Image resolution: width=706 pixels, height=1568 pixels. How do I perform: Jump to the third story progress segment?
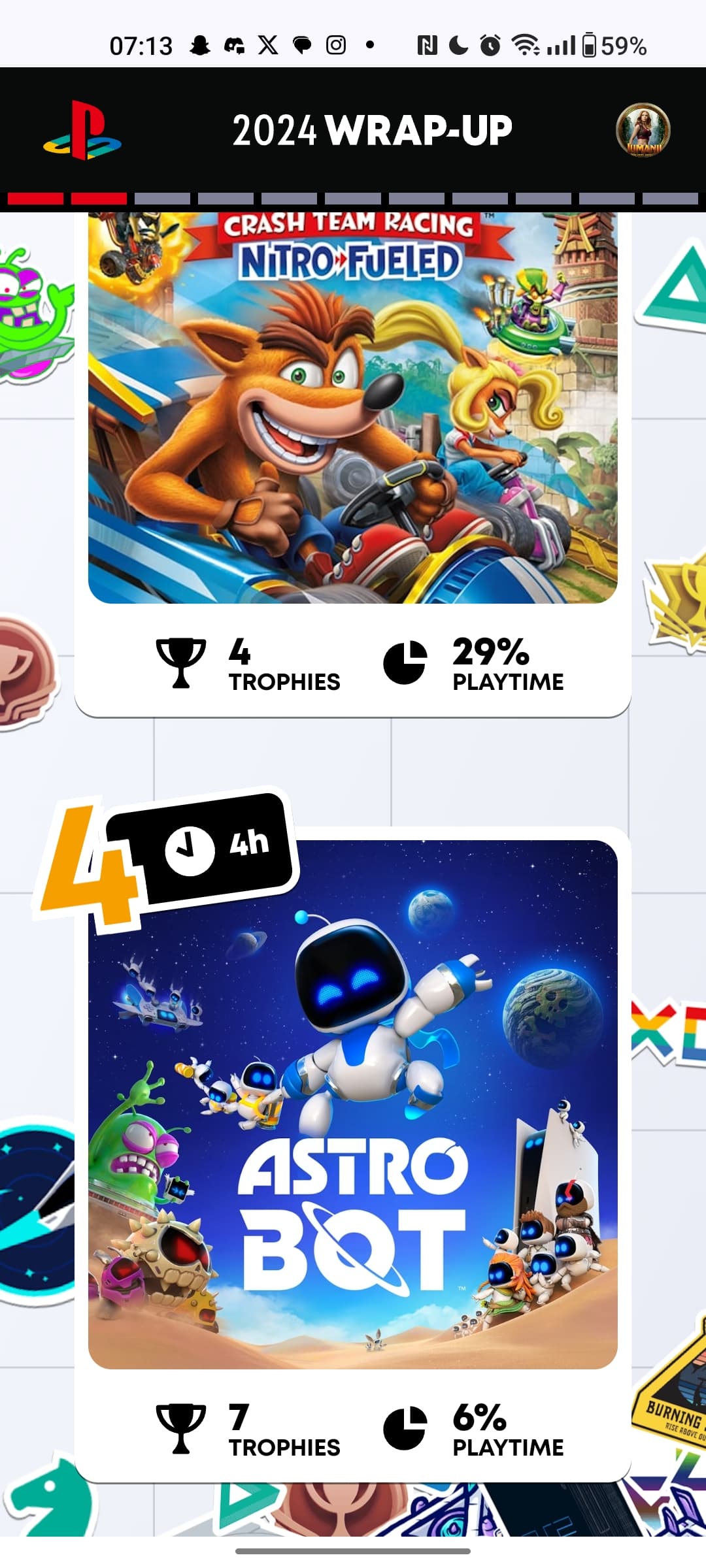pos(162,199)
